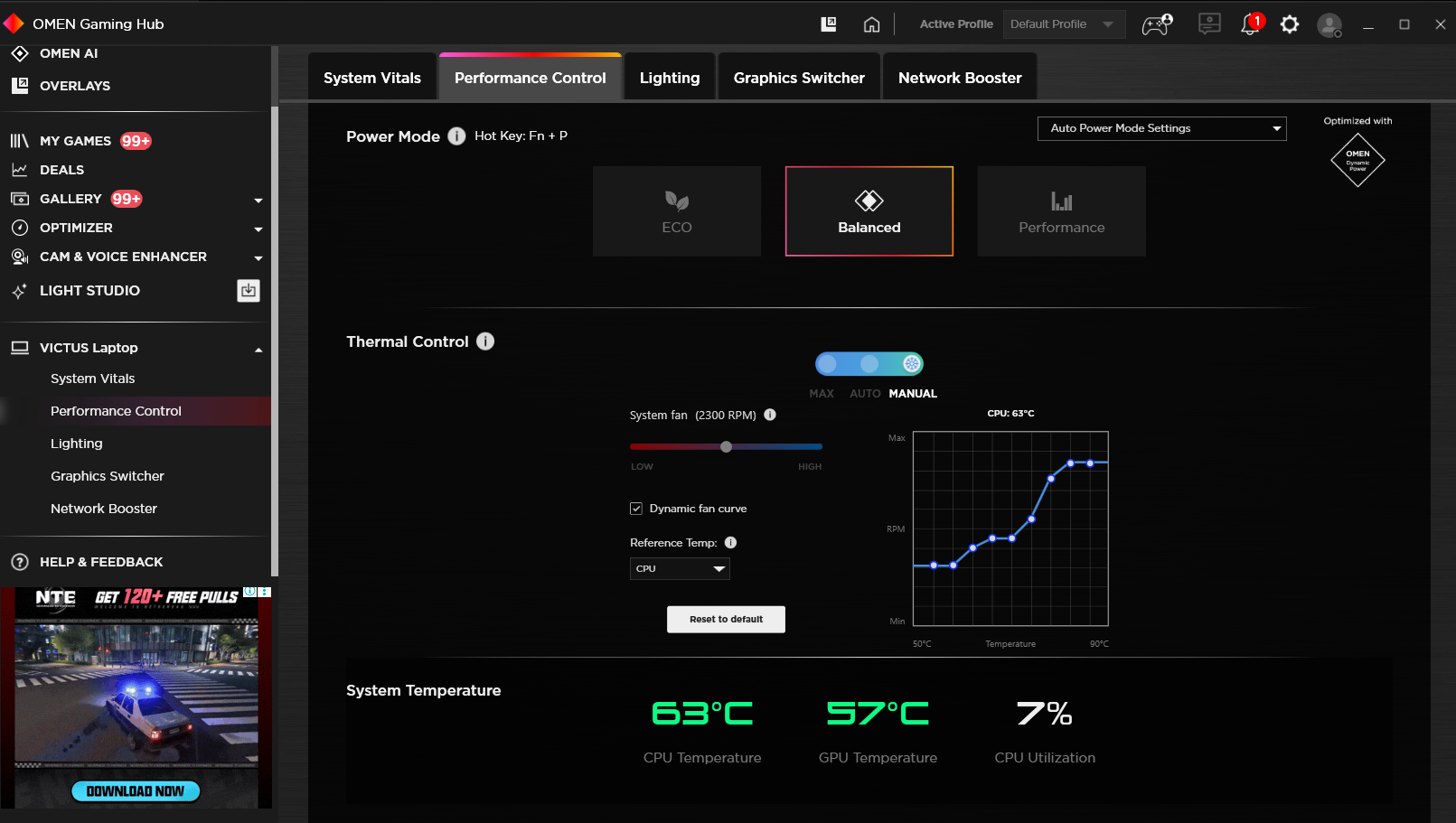Open the MY GAMES library
The image size is (1456, 823).
coord(75,141)
